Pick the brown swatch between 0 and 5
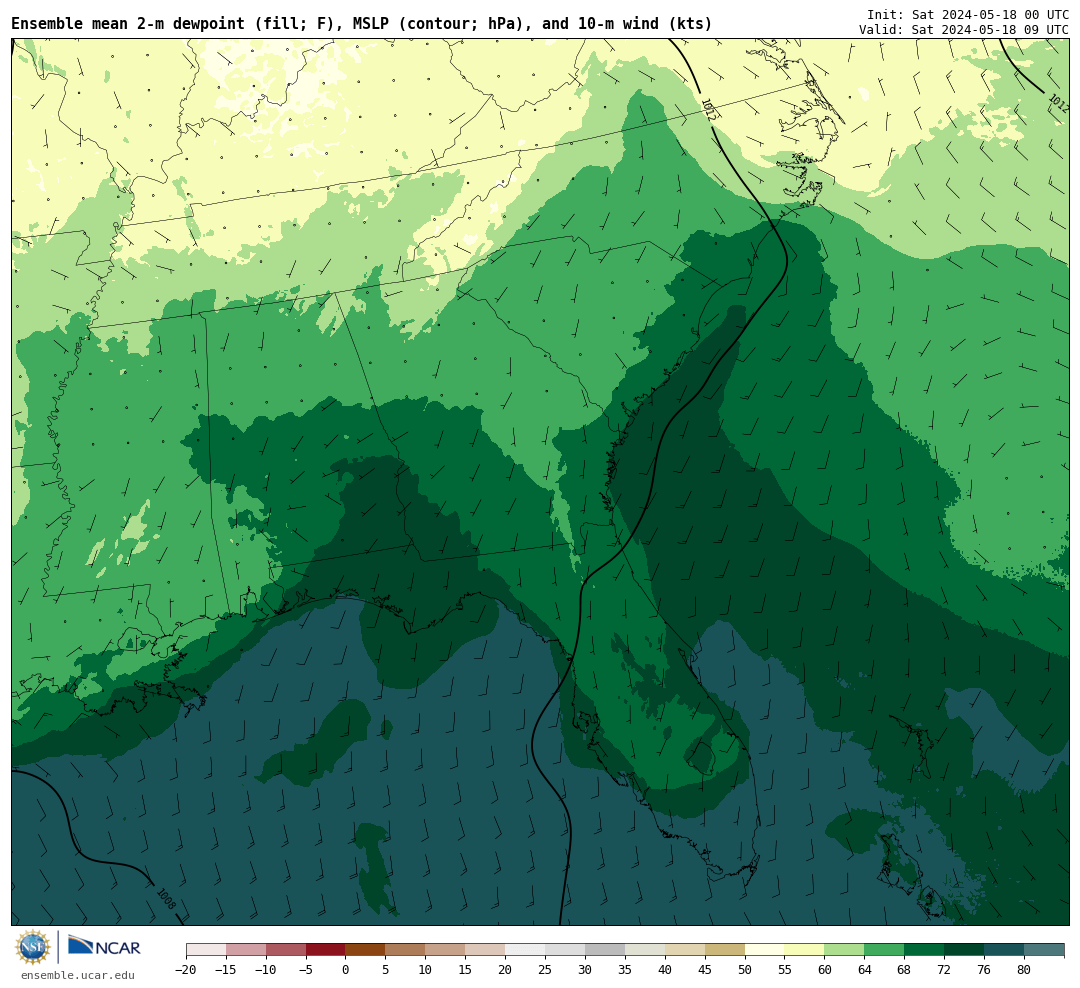 click(x=365, y=950)
